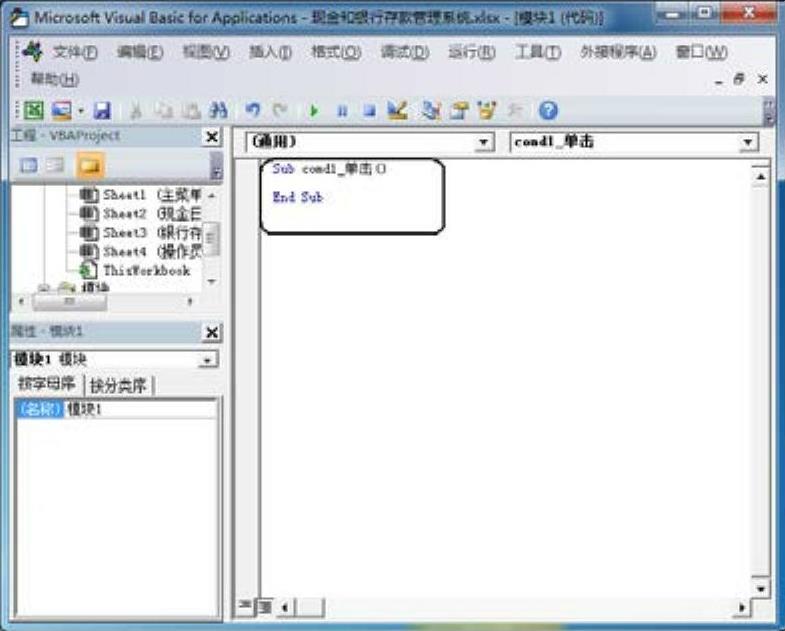
Task: Undo the last action with the Undo arrow
Action: click(x=253, y=110)
